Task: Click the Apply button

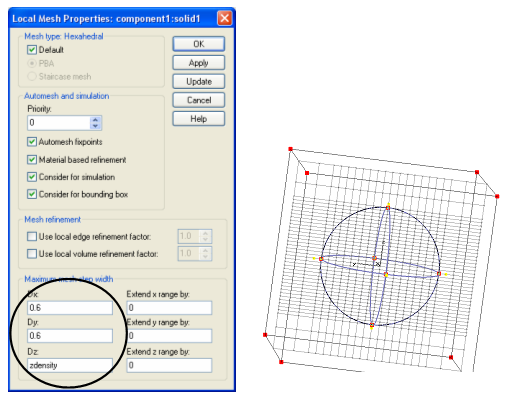Action: pos(199,63)
